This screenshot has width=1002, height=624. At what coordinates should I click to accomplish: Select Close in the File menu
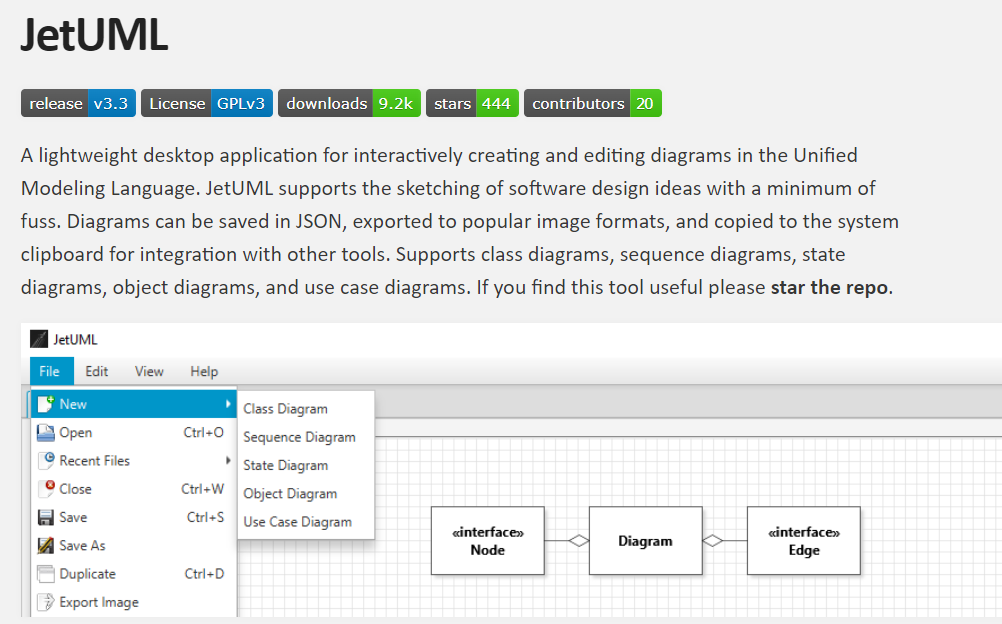[x=134, y=489]
